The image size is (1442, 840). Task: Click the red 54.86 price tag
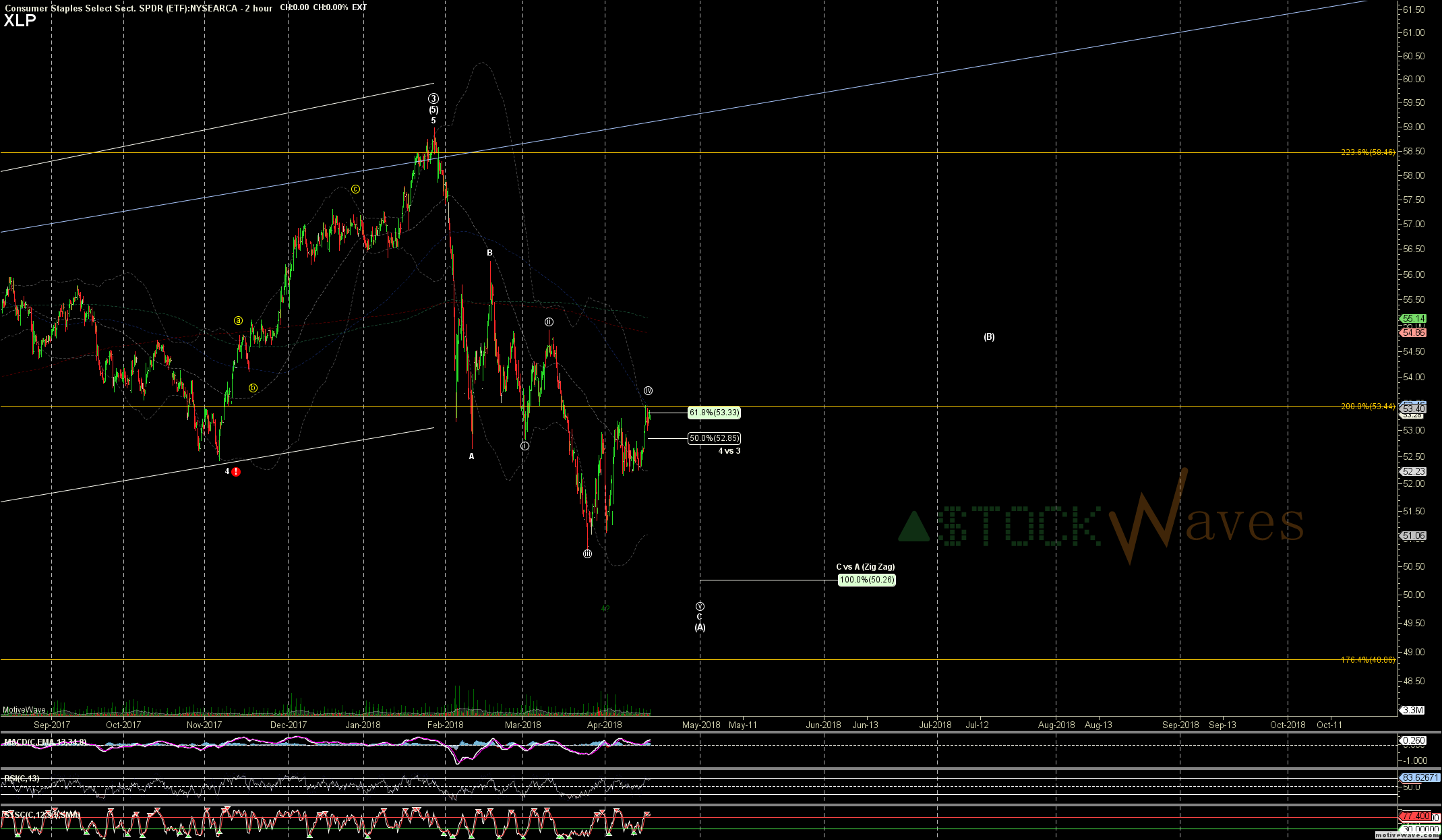[x=1414, y=333]
